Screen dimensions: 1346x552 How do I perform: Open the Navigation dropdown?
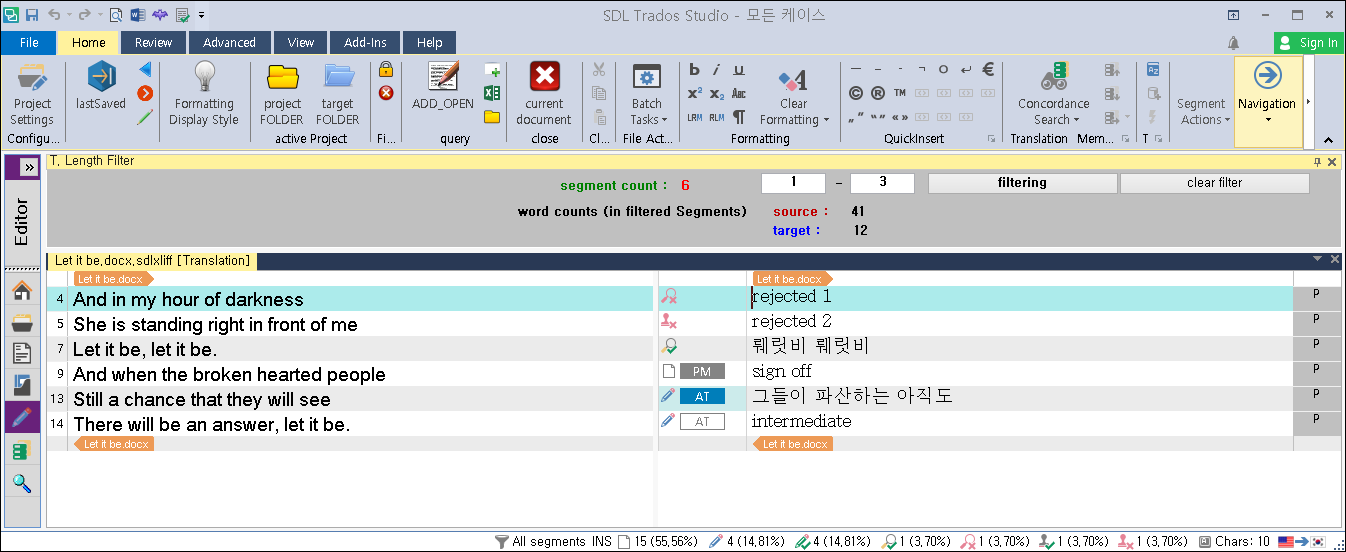coord(1267,102)
